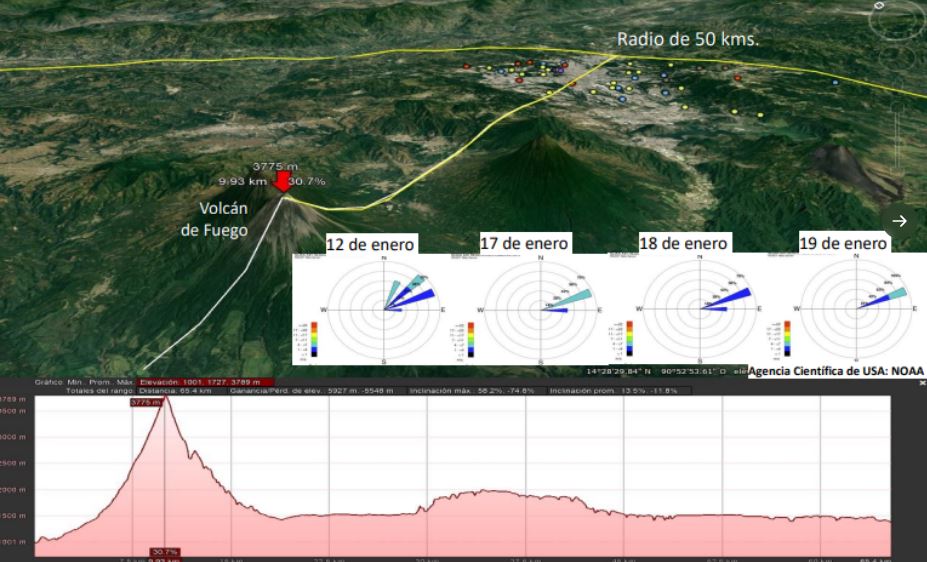This screenshot has width=927, height=562.
Task: Close the elevation profile panel
Action: click(923, 383)
